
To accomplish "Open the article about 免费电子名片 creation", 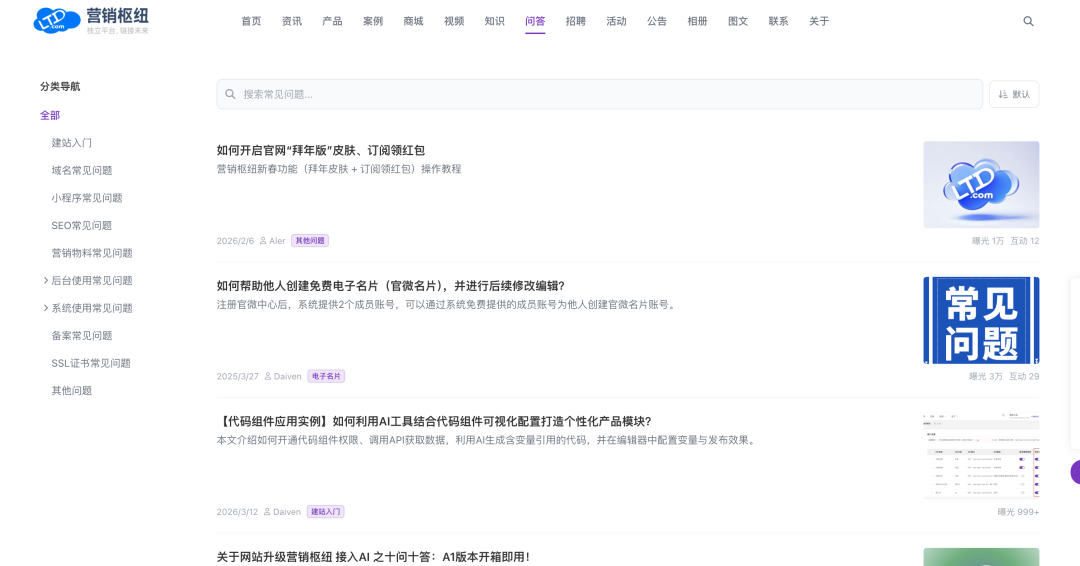I will click(x=390, y=286).
